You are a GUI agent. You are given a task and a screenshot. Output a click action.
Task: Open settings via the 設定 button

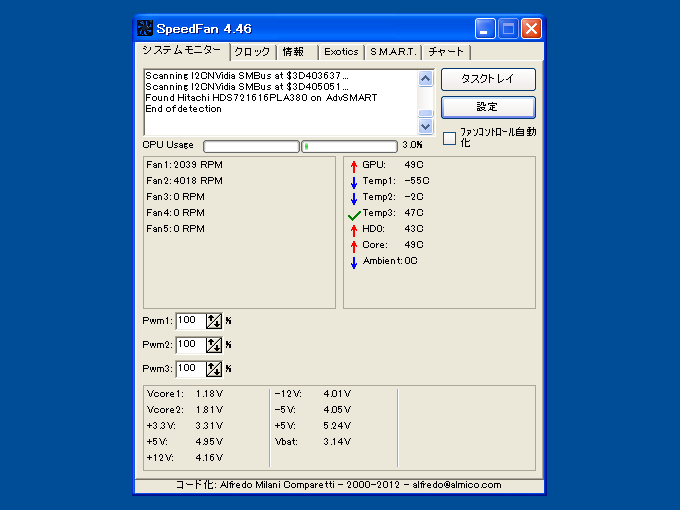pos(488,107)
